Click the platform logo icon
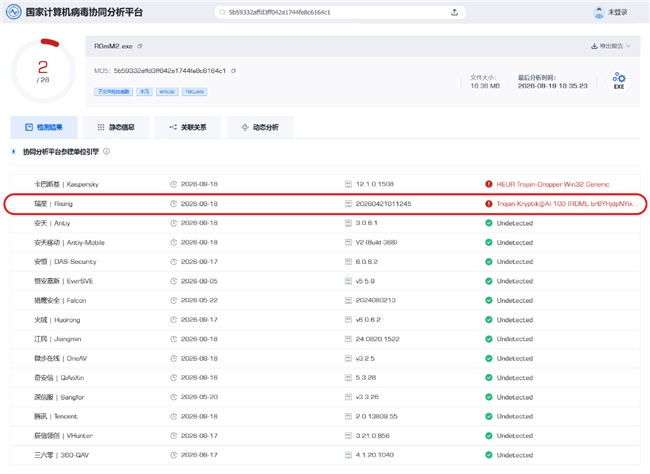 (14, 12)
